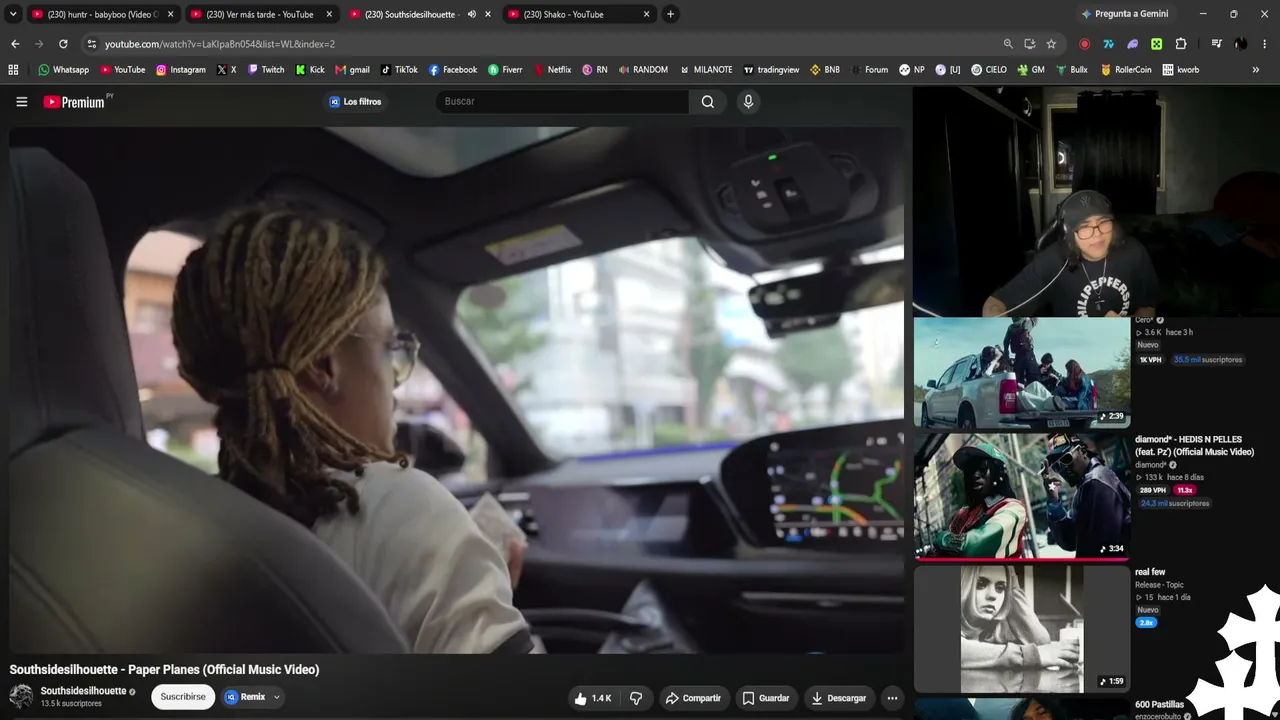Open the green square extension icon
Screen dimensions: 1280x720
click(1156, 44)
